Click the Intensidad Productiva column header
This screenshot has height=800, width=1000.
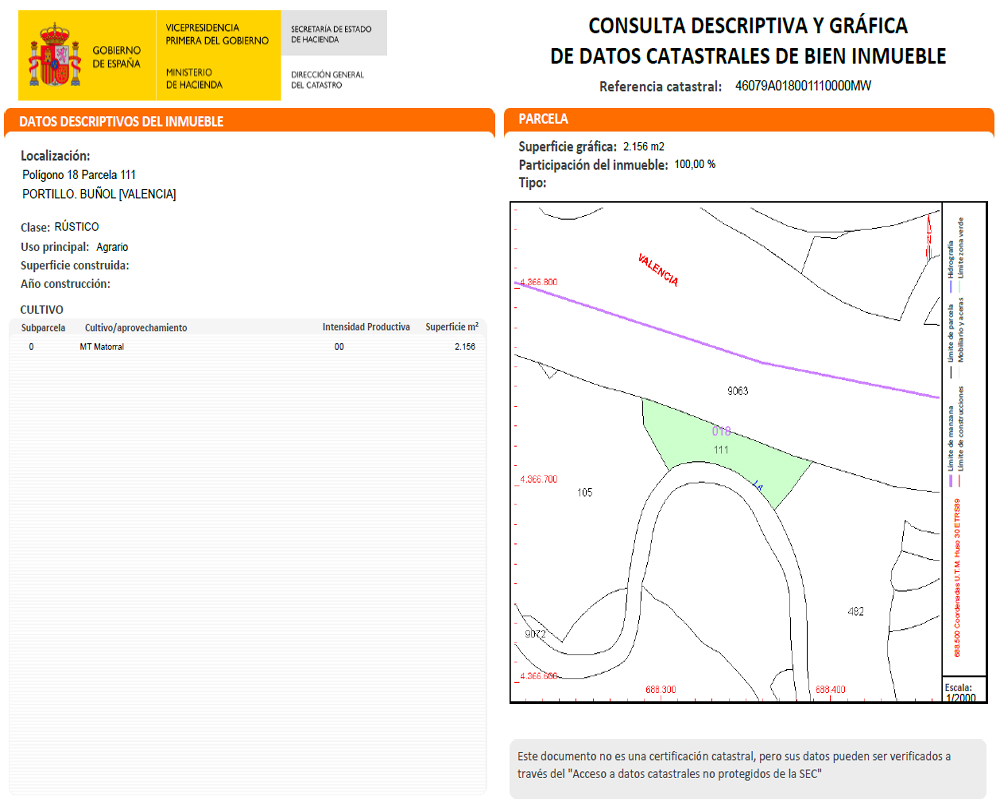(x=365, y=327)
